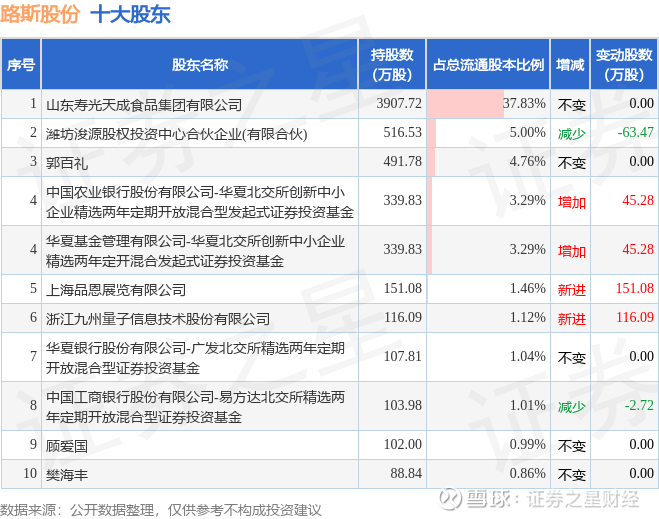Click the 十大股东 heading
Screen dimensions: 659x519
tap(130, 15)
